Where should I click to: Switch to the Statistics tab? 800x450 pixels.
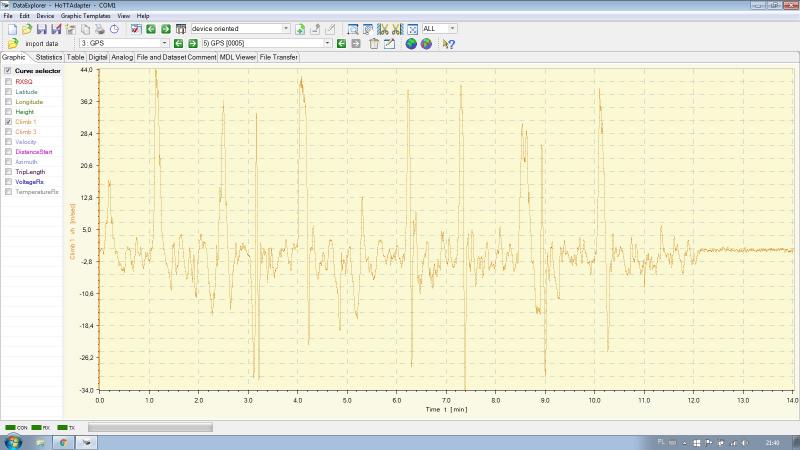click(49, 57)
